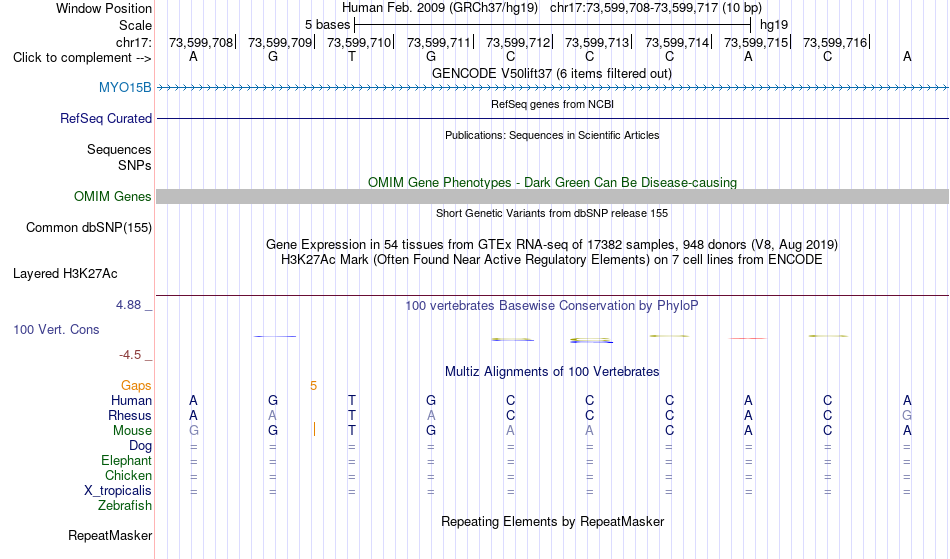Click the OMIM Genes track label

click(112, 197)
